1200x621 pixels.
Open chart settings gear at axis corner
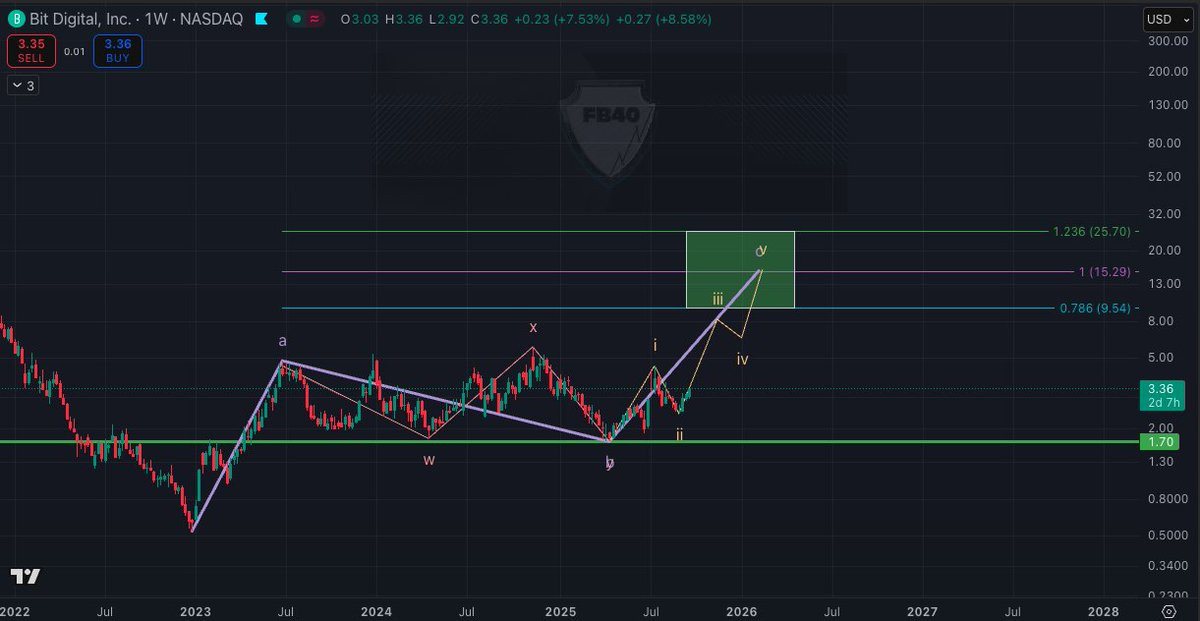click(x=1169, y=610)
